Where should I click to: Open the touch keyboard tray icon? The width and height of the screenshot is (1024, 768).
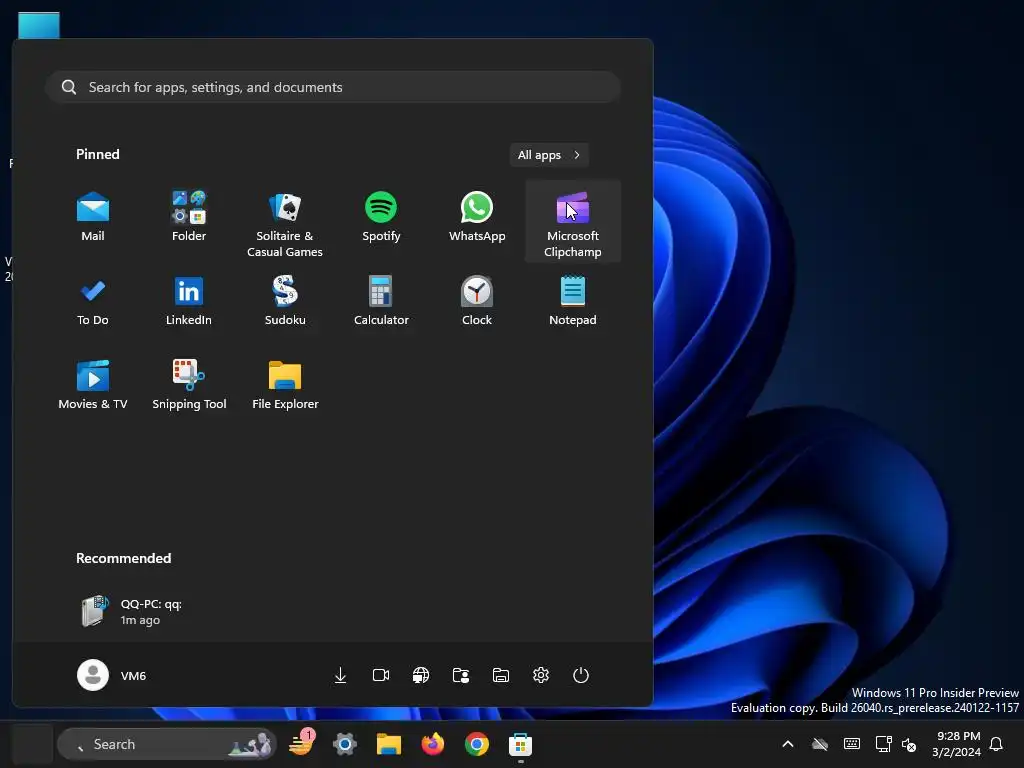(852, 744)
